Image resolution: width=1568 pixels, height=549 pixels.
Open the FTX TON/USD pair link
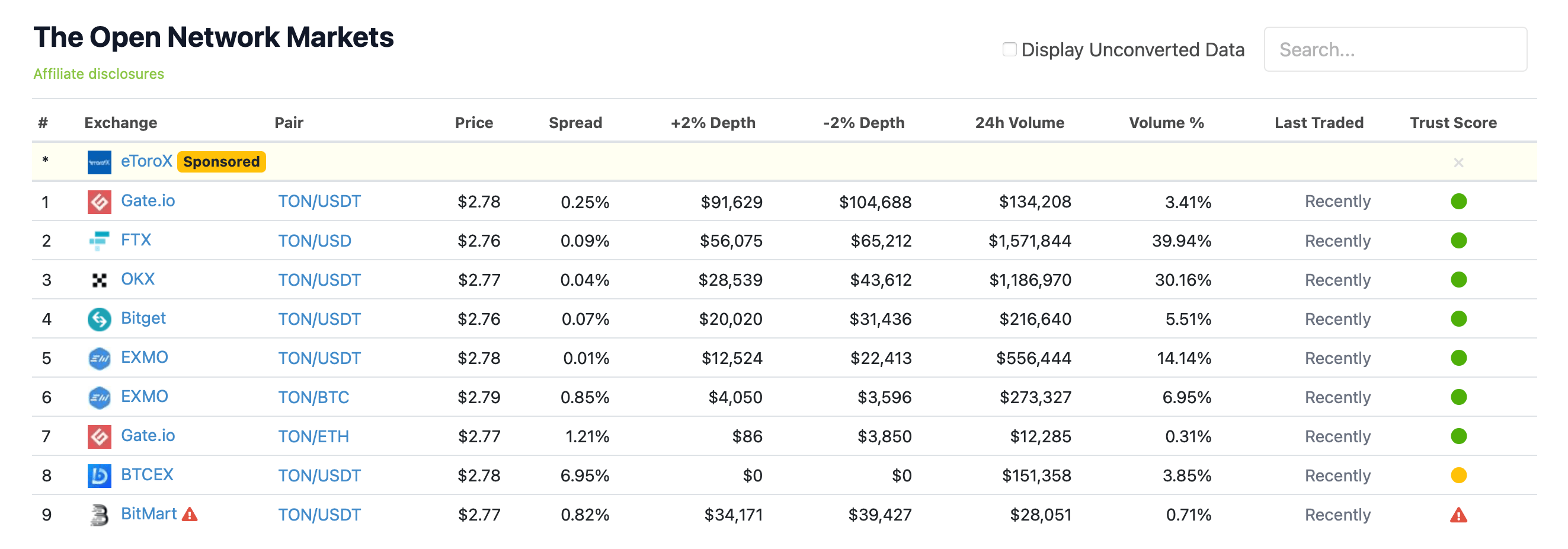(314, 241)
